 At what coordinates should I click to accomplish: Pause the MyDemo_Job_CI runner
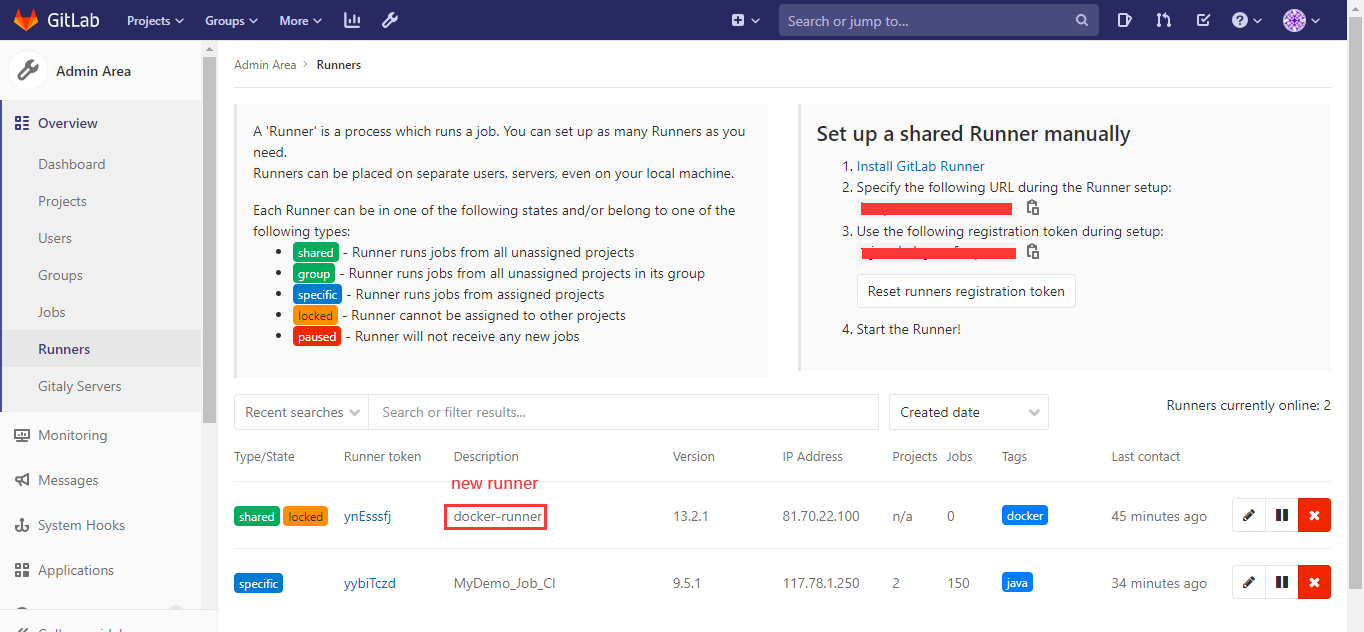point(1281,582)
